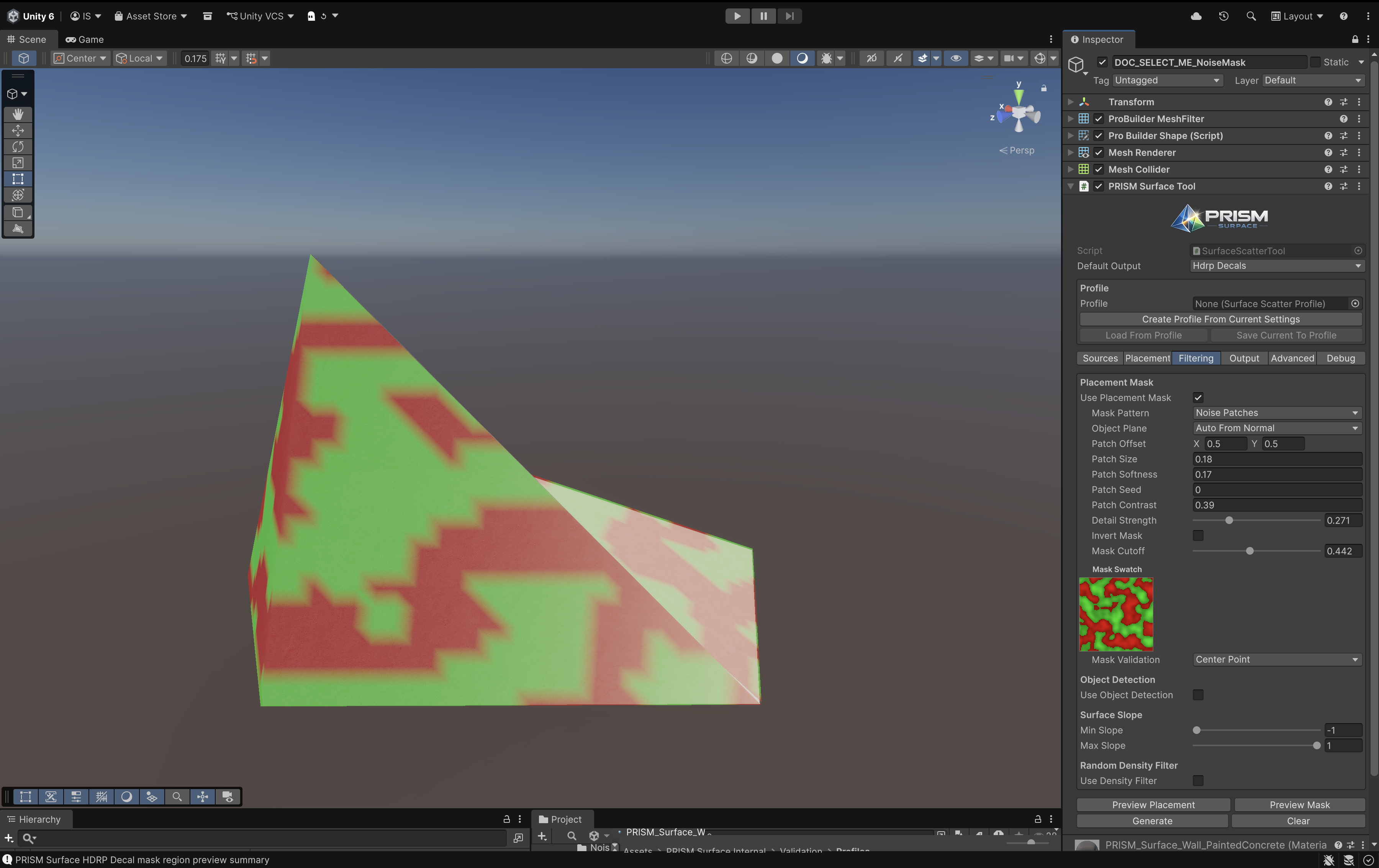Click Create Profile From Current Settings

click(x=1220, y=319)
